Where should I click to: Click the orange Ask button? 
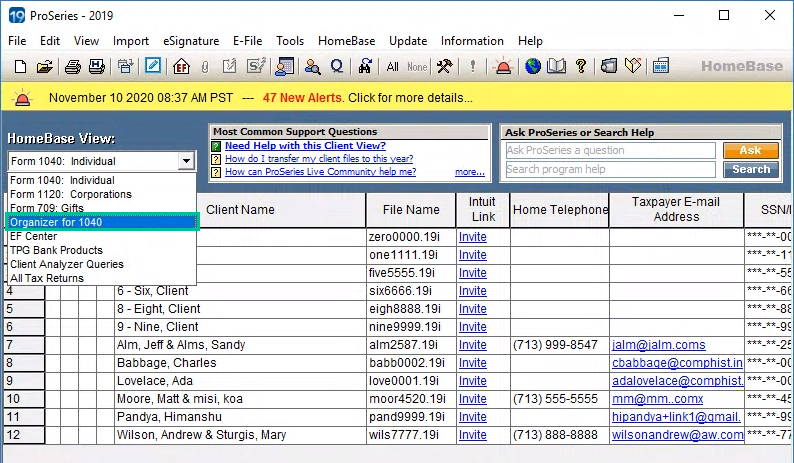[750, 150]
